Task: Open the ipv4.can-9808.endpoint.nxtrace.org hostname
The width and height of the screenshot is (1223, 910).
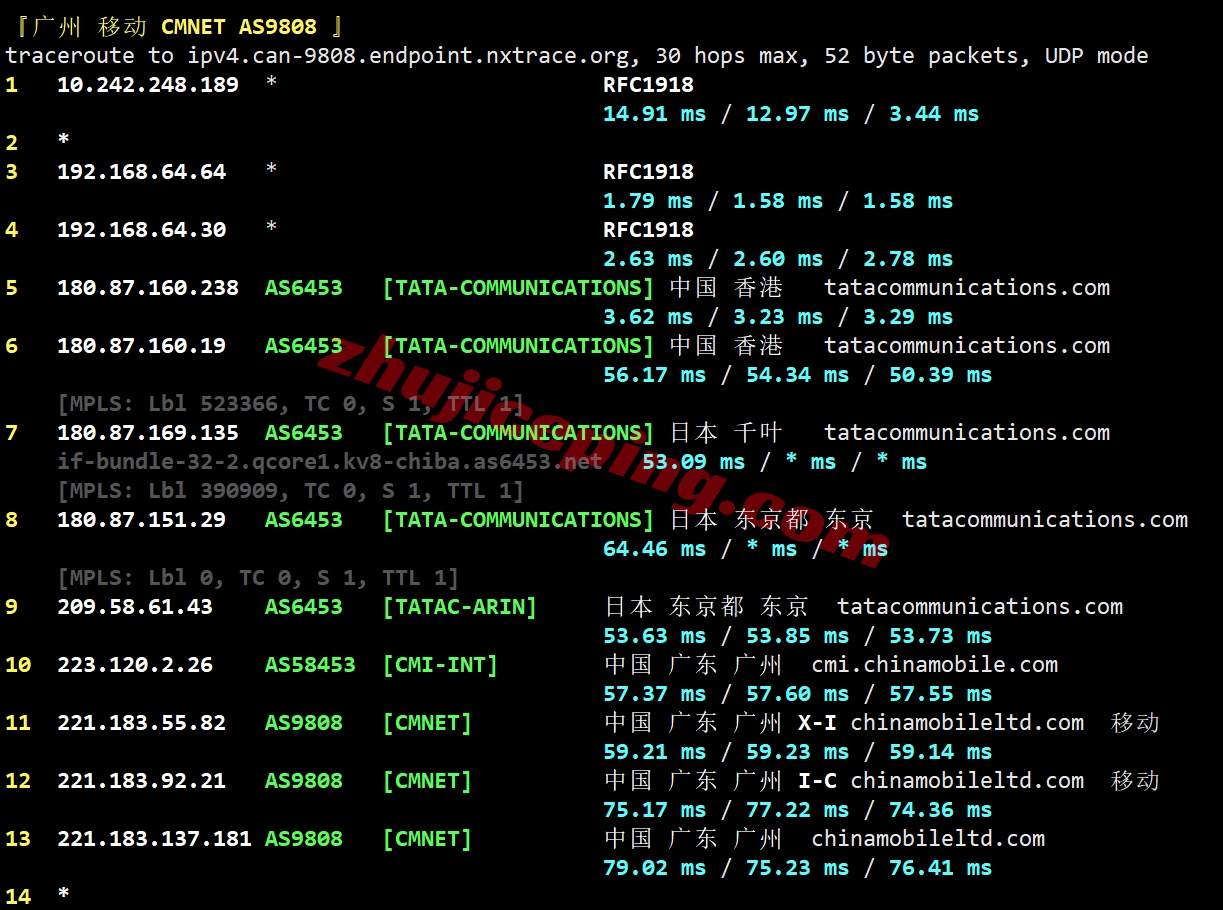Action: pyautogui.click(x=400, y=56)
